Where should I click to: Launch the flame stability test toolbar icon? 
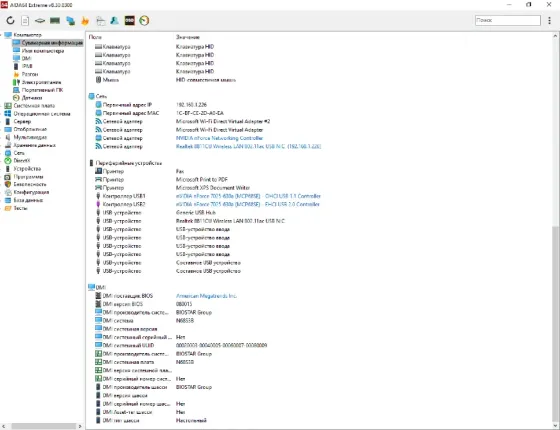point(85,21)
